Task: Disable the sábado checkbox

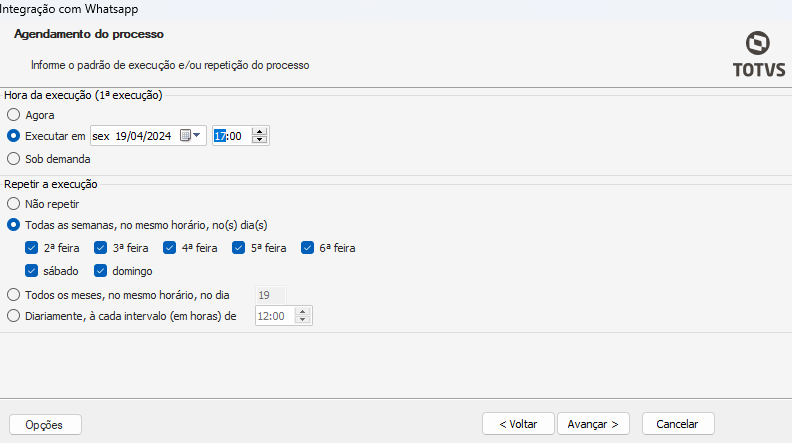Action: (x=33, y=270)
